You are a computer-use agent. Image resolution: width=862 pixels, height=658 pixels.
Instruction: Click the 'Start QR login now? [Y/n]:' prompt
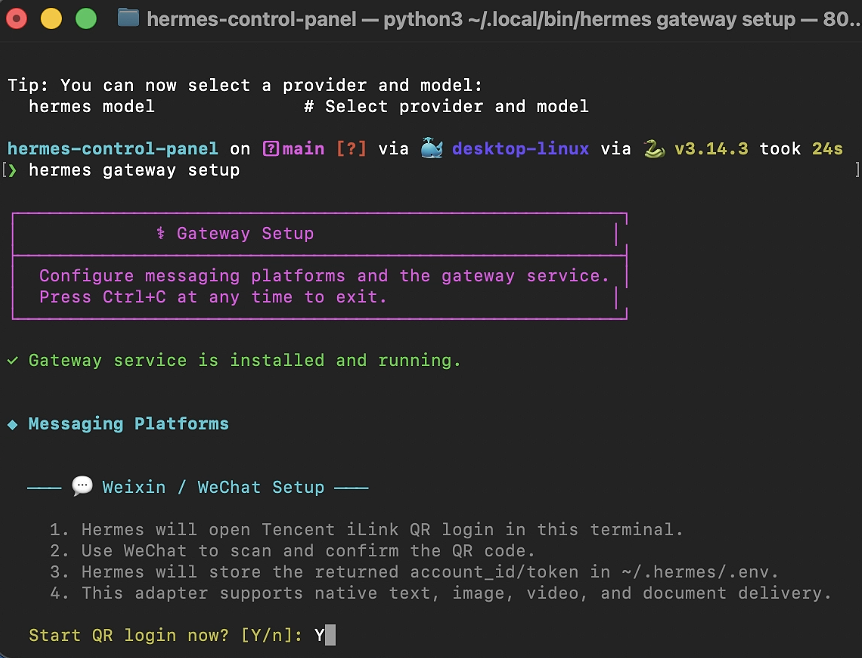(x=165, y=635)
